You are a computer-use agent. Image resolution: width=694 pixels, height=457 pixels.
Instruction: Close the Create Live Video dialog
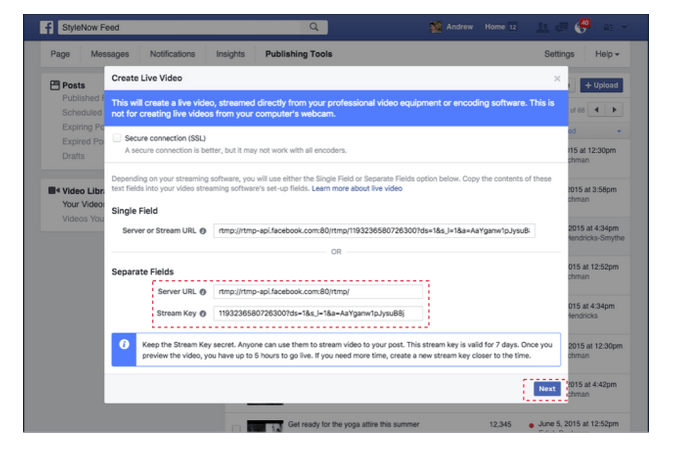coord(557,78)
